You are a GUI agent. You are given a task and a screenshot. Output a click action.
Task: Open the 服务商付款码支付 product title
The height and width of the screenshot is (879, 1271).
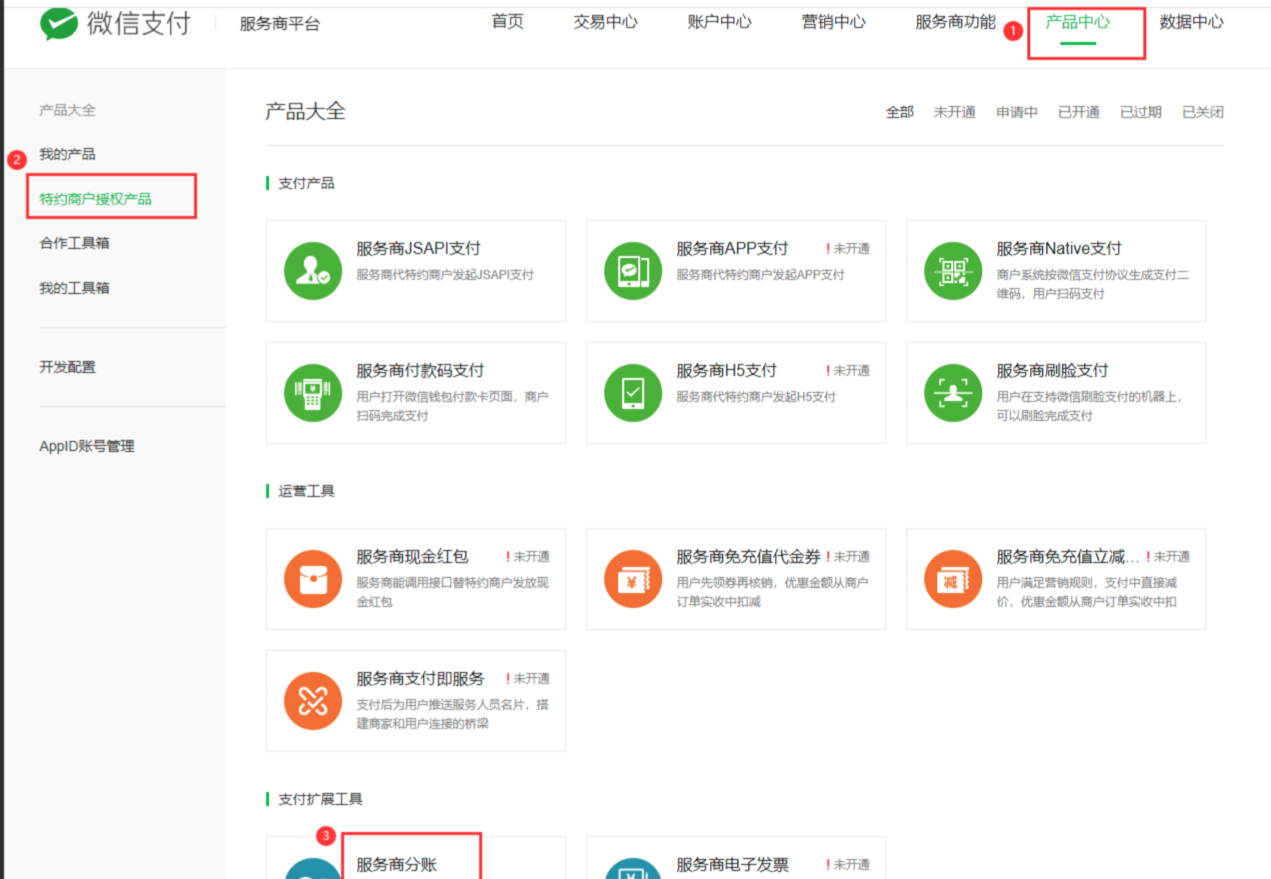420,371
